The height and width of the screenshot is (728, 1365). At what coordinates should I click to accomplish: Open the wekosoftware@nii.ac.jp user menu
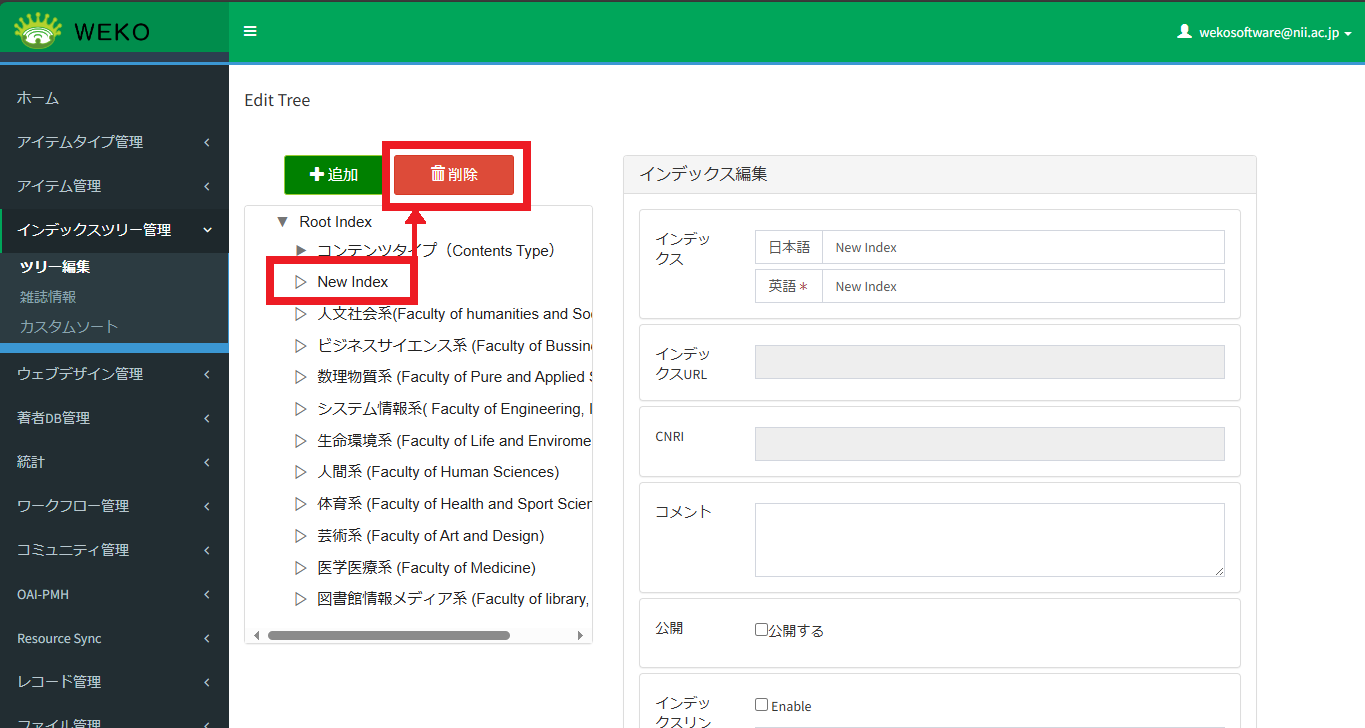[x=1264, y=32]
